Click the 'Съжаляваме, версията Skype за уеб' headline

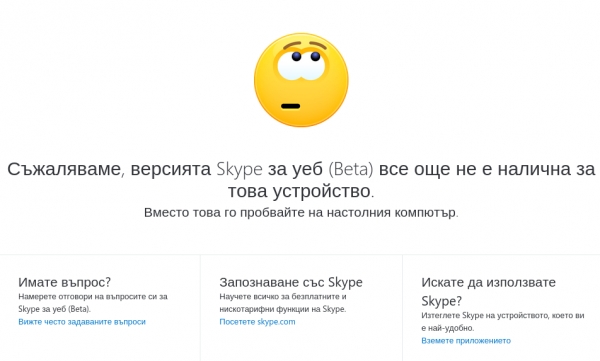[301, 180]
